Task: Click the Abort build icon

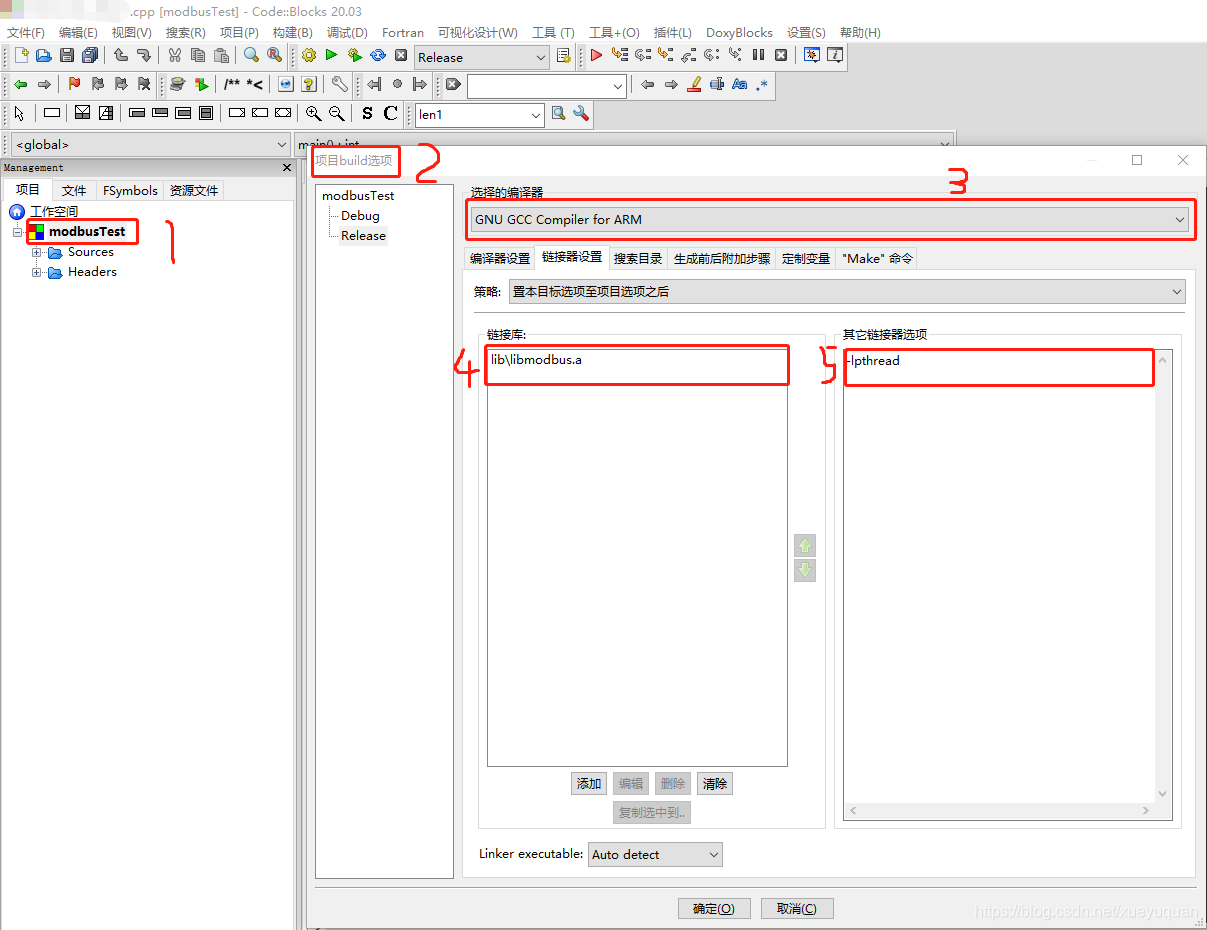Action: [401, 56]
